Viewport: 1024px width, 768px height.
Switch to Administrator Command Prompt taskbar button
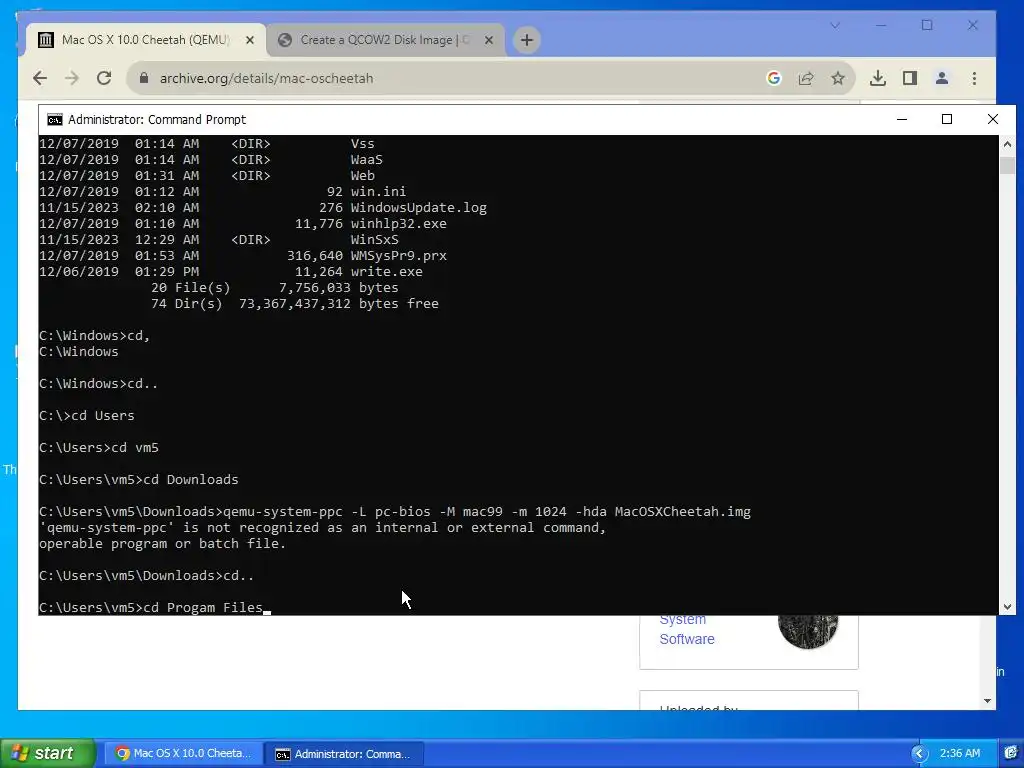tap(344, 754)
